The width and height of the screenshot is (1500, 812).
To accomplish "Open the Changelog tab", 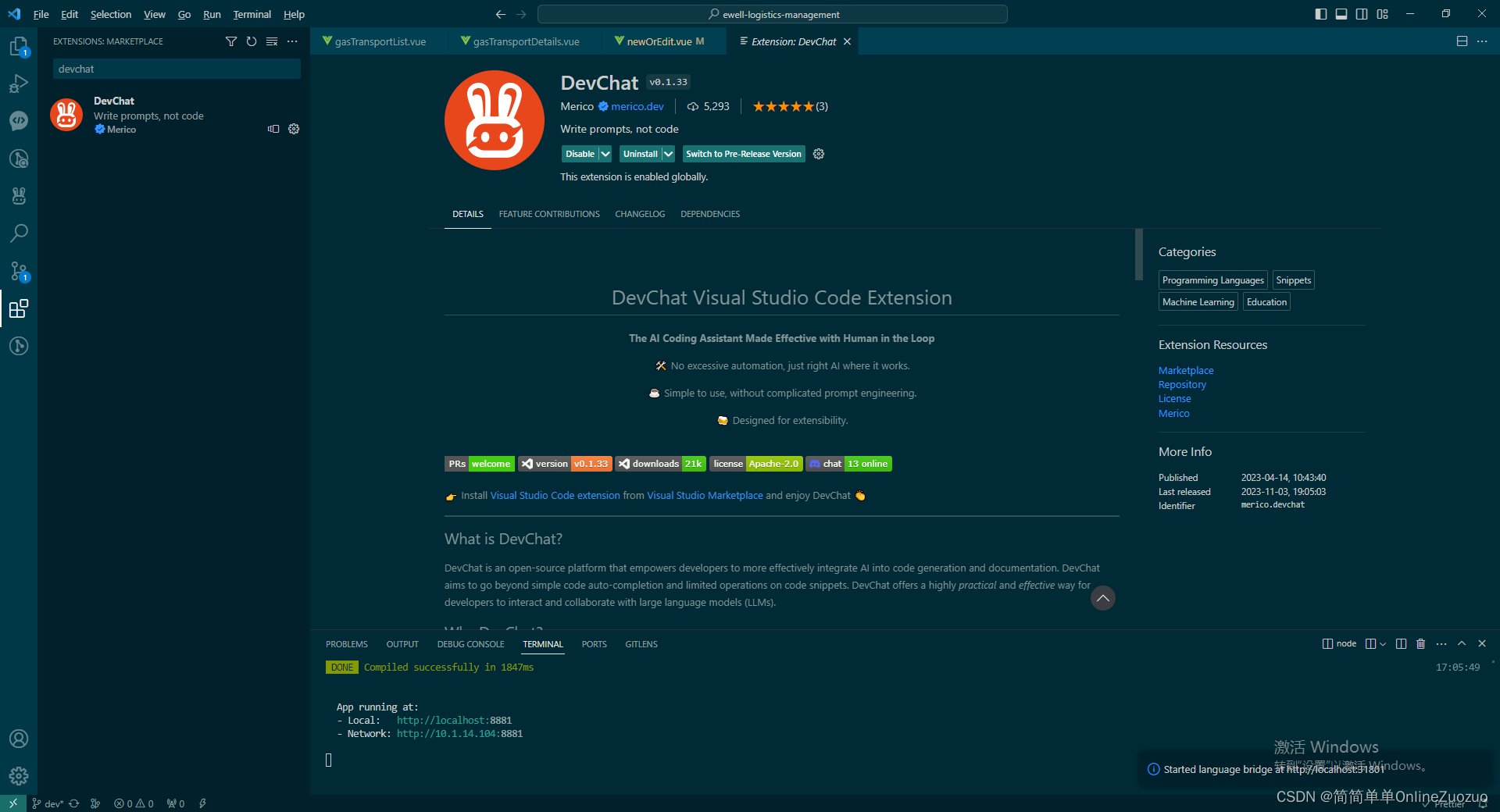I will coord(640,214).
